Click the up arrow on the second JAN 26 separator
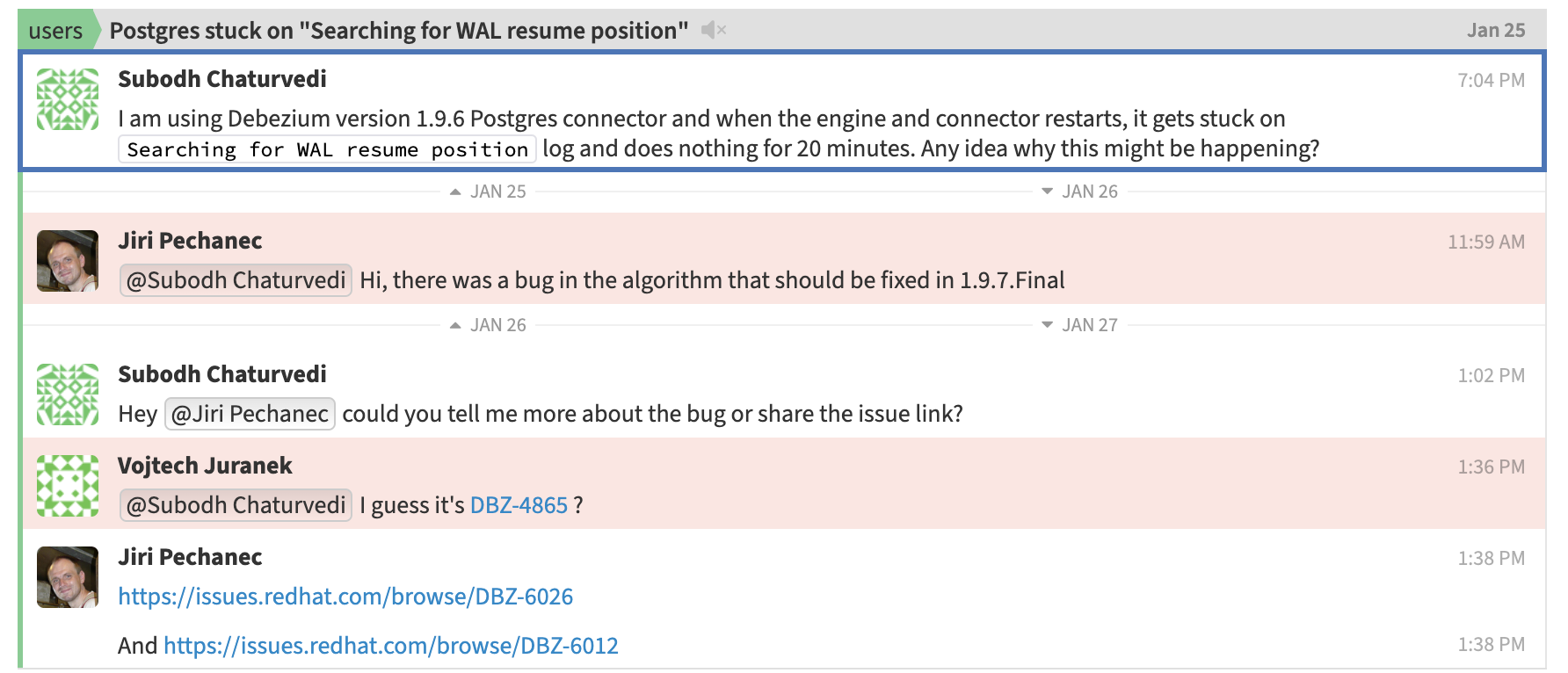 (456, 324)
